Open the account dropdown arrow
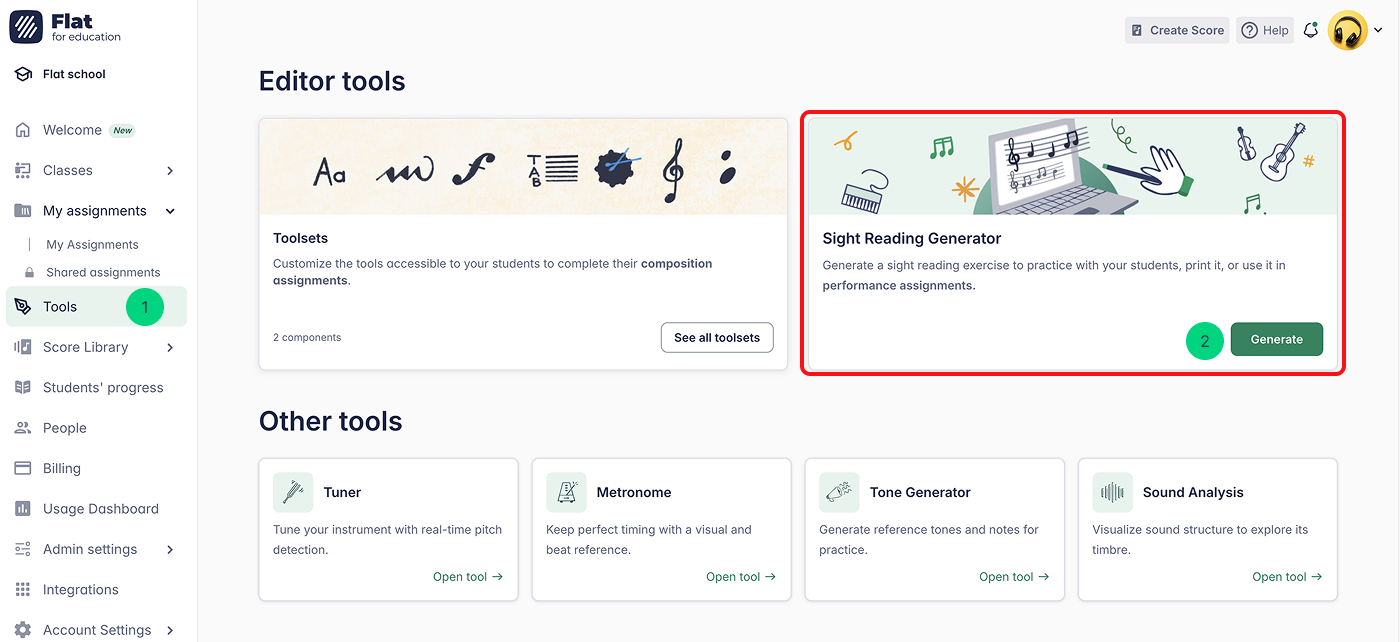This screenshot has width=1400, height=642. pyautogui.click(x=1378, y=31)
